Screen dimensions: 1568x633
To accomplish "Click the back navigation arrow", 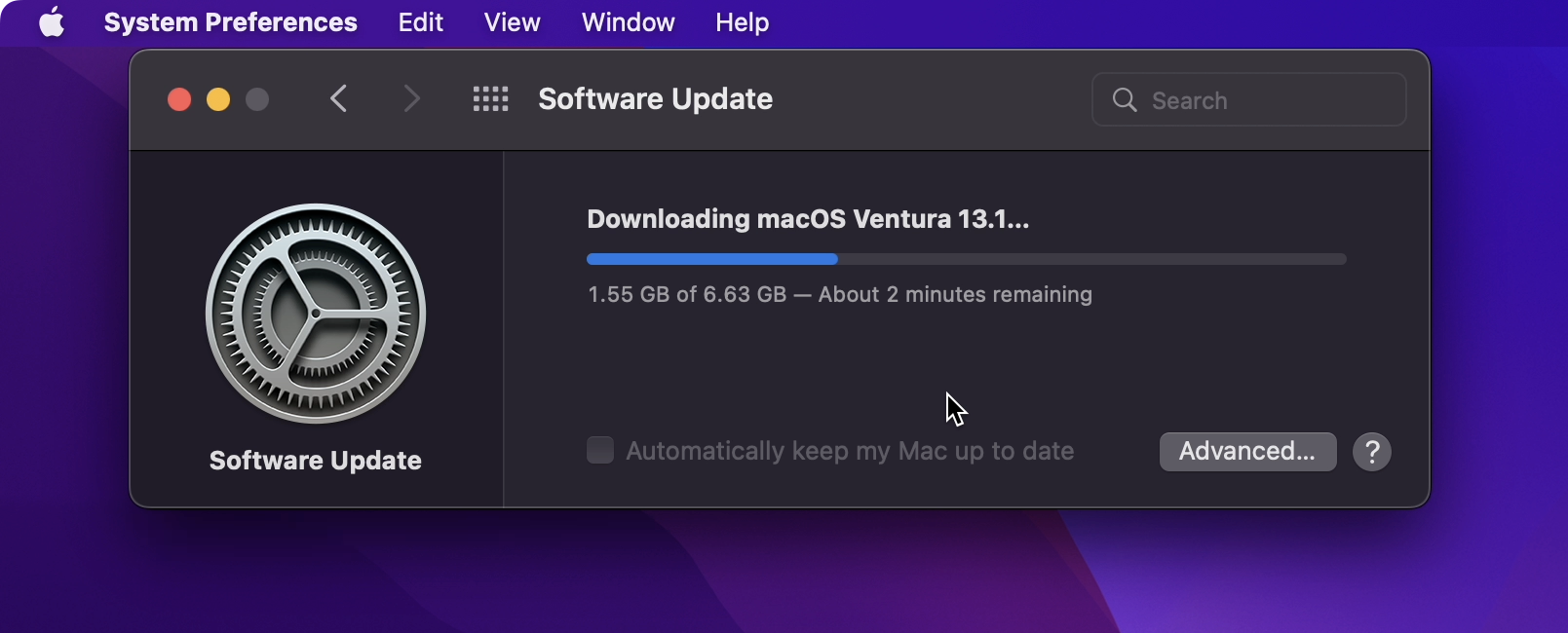I will pos(338,98).
